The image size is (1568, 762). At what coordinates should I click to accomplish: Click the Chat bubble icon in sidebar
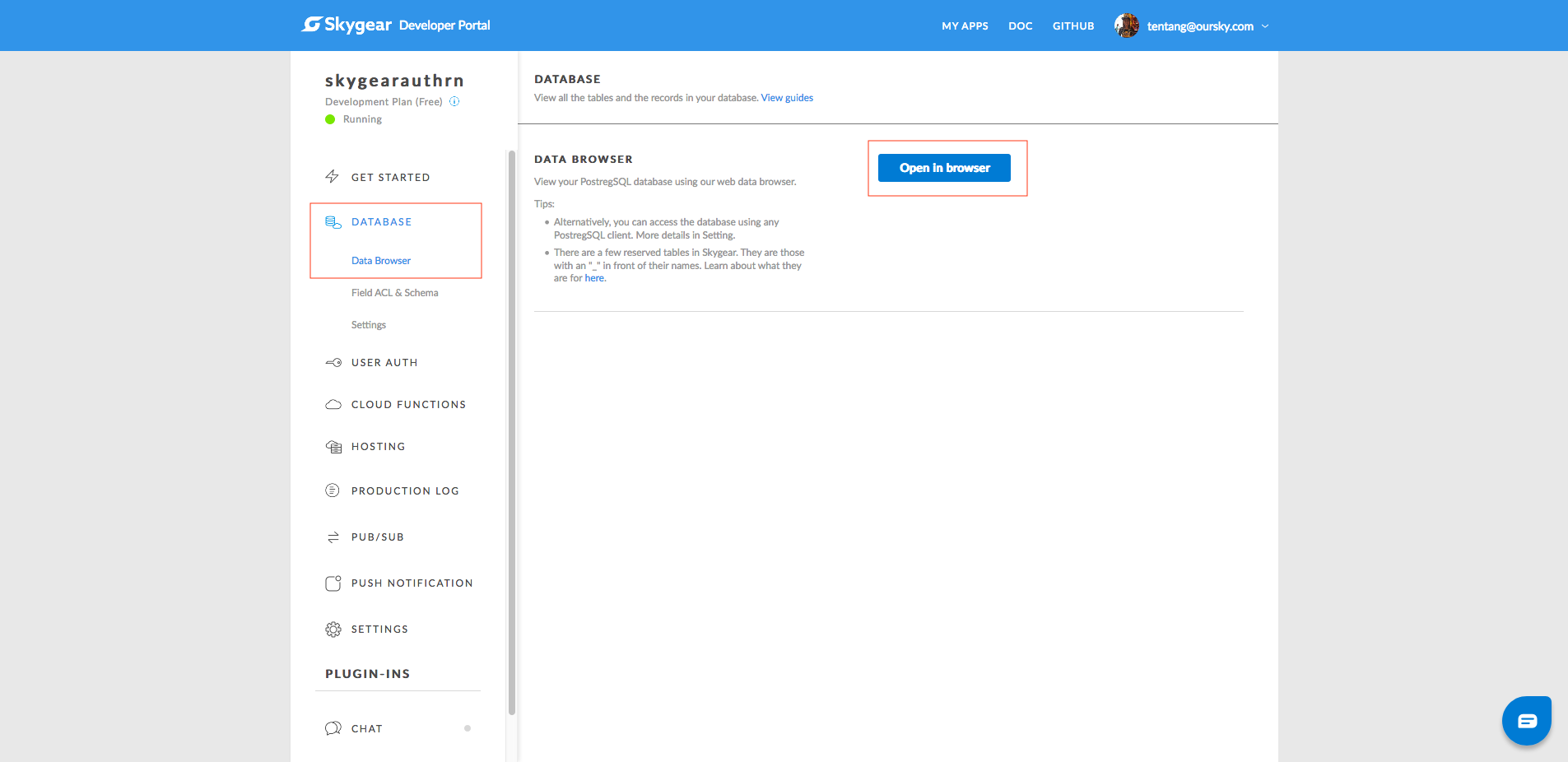[x=333, y=728]
